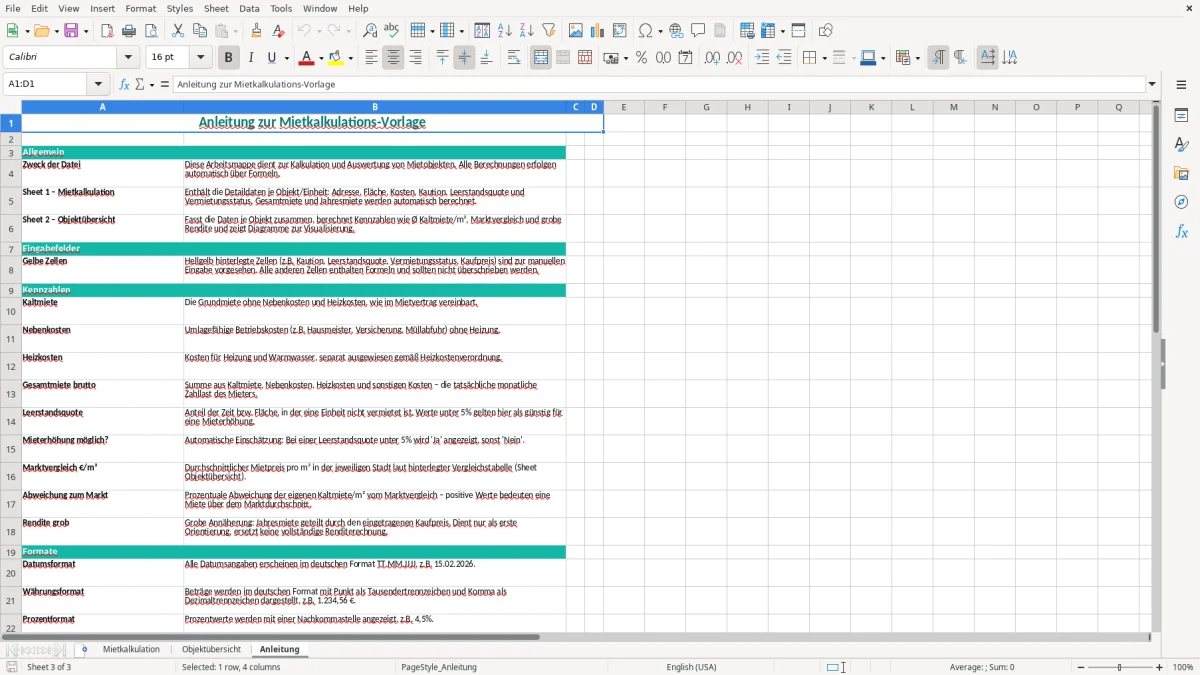Open Find and Replace
Image resolution: width=1200 pixels, height=675 pixels.
tap(370, 31)
